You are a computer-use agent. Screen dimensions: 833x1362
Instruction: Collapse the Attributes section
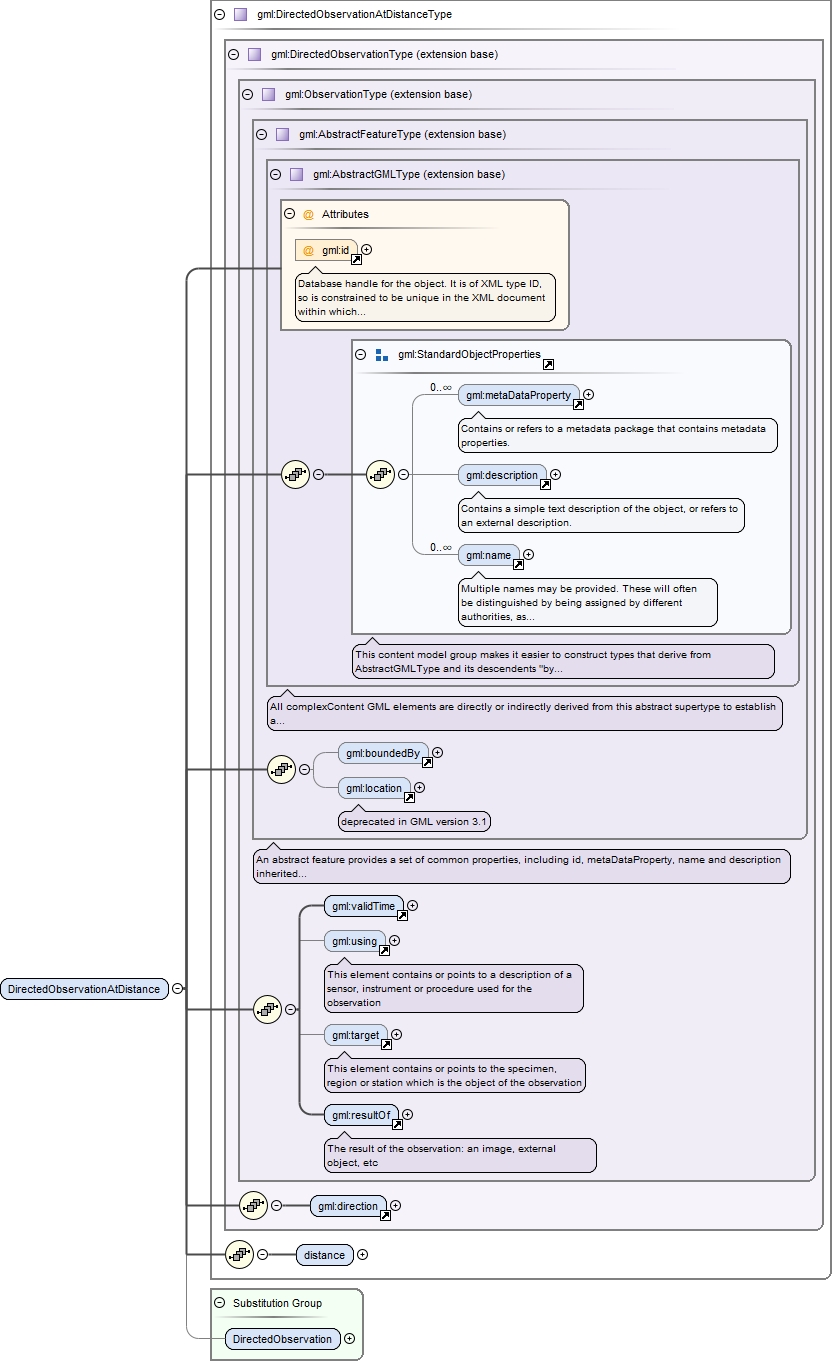click(289, 214)
